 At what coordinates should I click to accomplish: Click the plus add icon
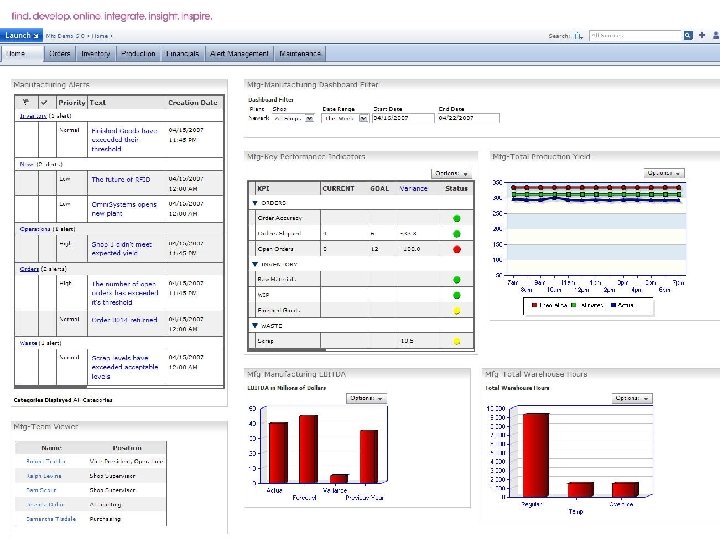click(x=702, y=35)
